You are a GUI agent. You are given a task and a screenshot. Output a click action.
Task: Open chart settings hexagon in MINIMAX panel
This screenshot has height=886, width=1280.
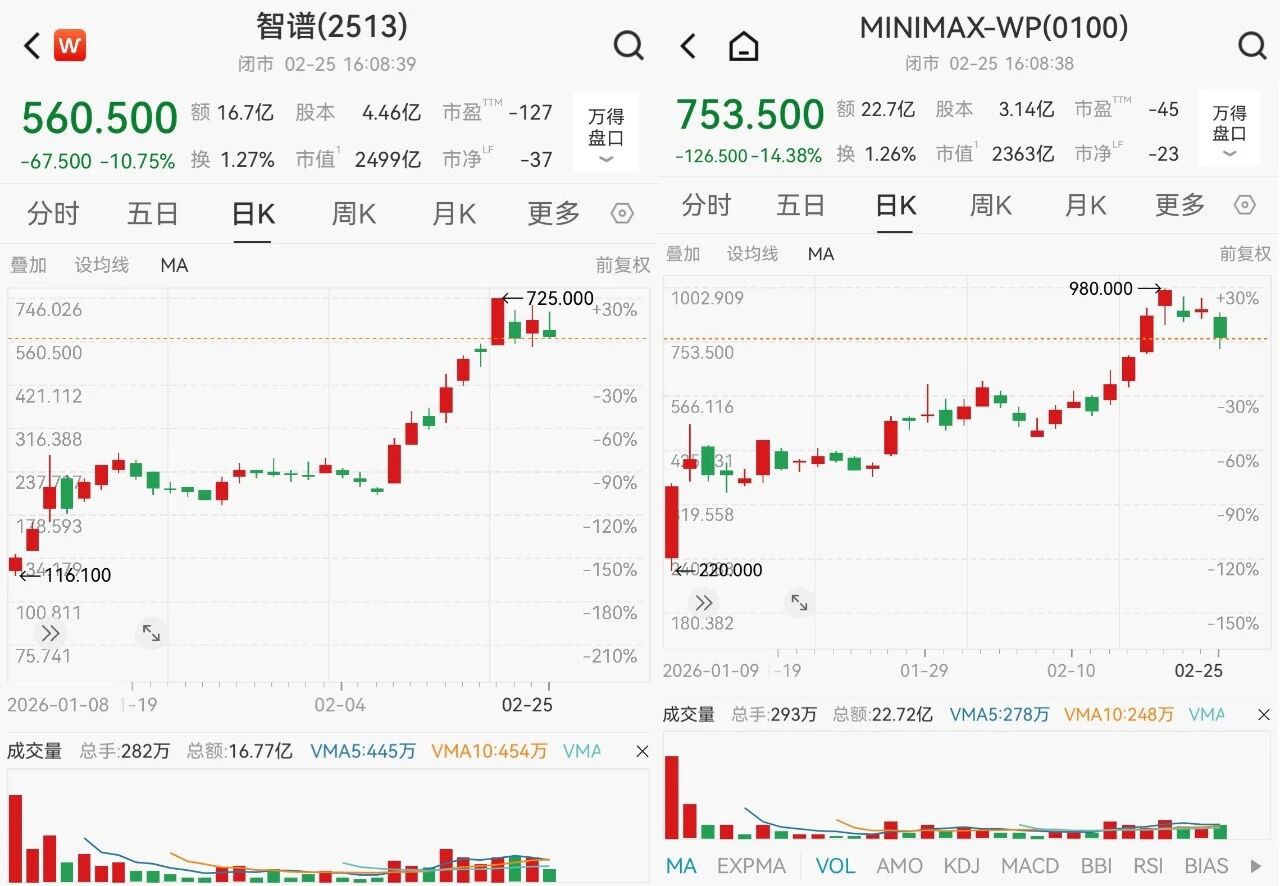point(1244,205)
